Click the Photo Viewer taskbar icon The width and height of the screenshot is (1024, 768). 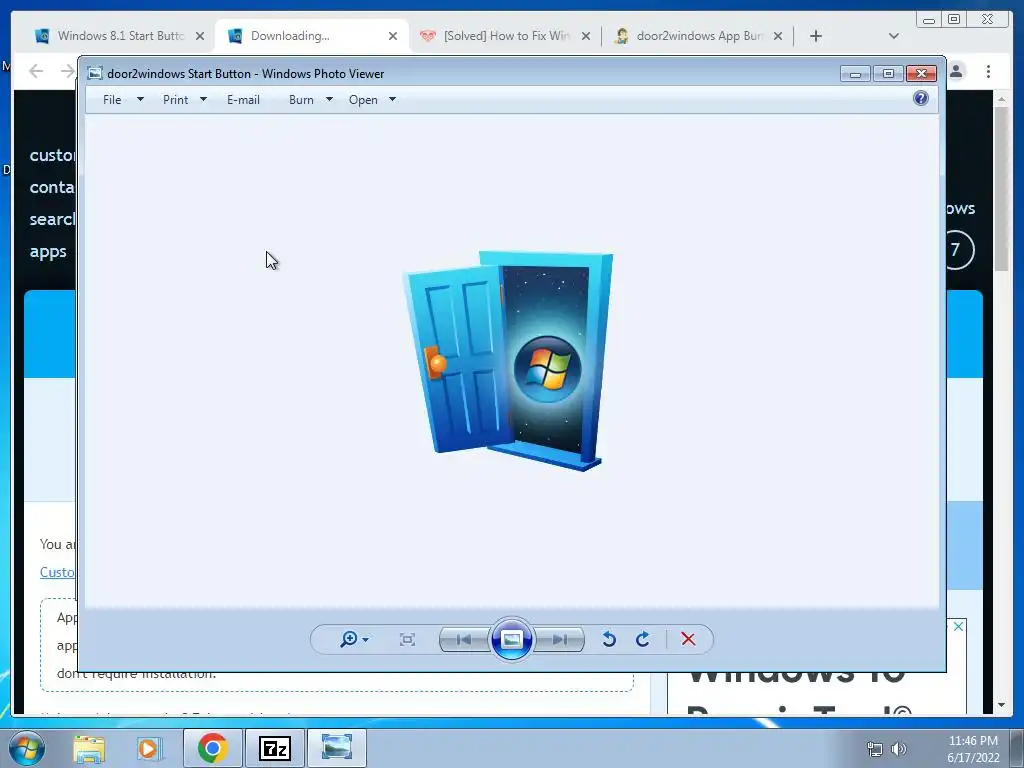coord(336,748)
